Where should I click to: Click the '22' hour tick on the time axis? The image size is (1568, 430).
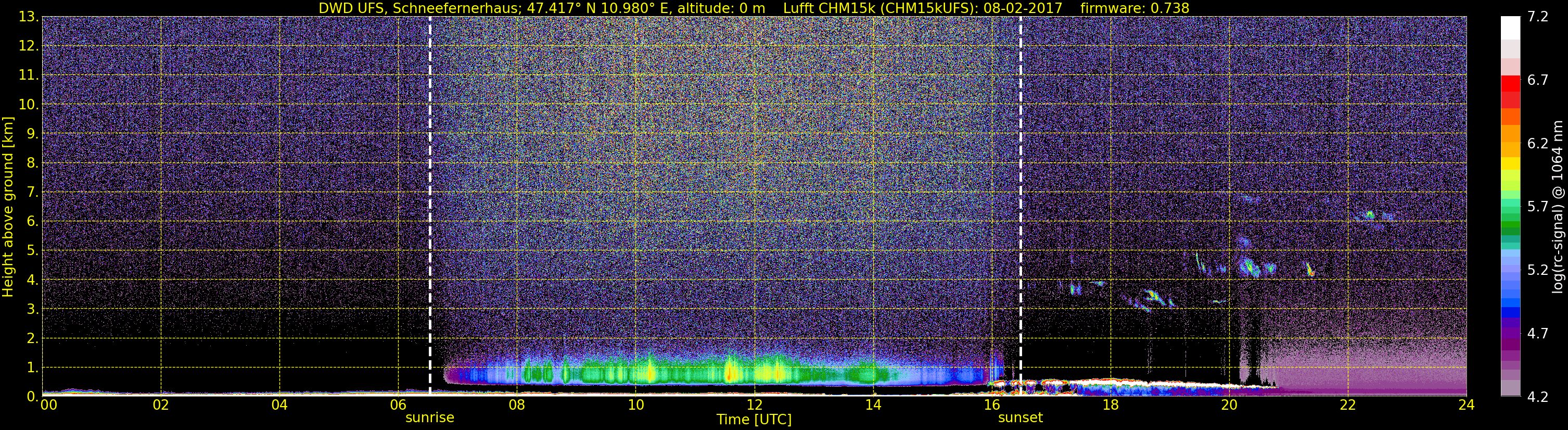1348,405
